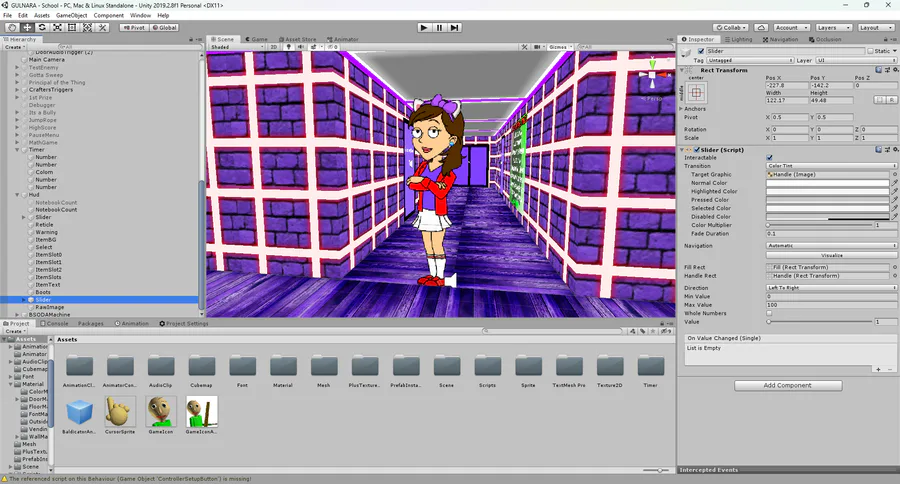900x484 pixels.
Task: Toggle Pivot/Center handle position
Action: [134, 28]
